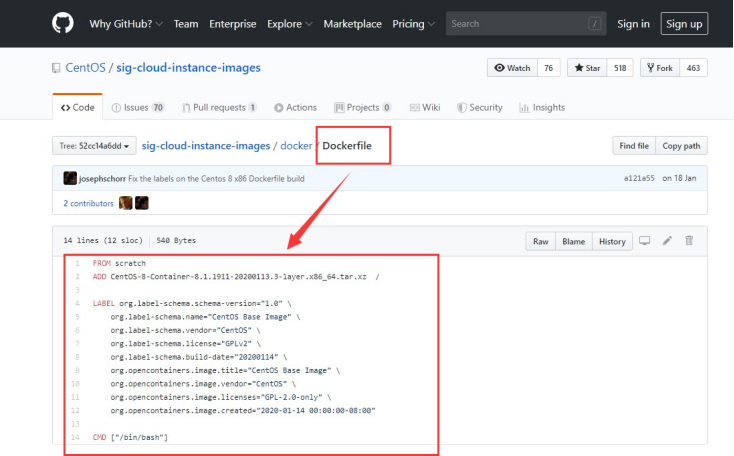The width and height of the screenshot is (734, 456).
Task: Delete file using the trash icon
Action: (x=689, y=241)
